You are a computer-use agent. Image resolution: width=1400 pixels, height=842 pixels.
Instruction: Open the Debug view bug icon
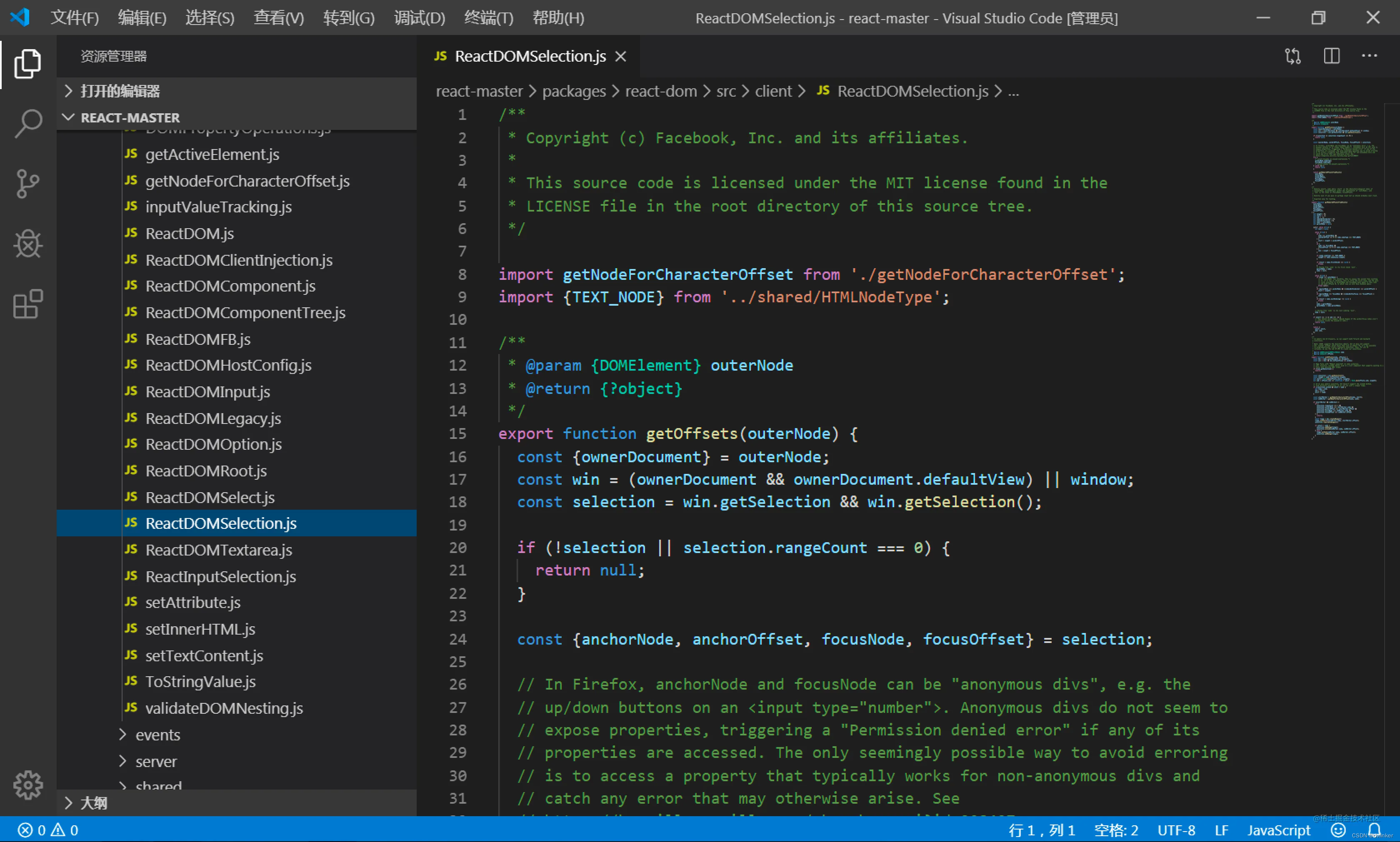point(27,244)
